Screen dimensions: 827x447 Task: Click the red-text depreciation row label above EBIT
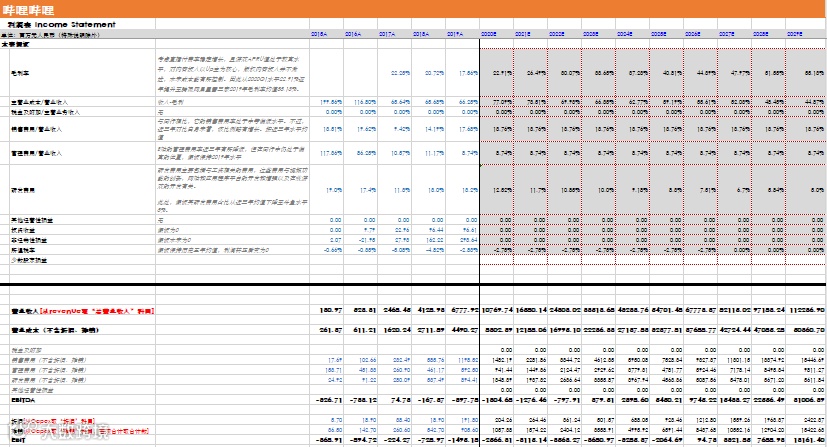pos(53,421)
